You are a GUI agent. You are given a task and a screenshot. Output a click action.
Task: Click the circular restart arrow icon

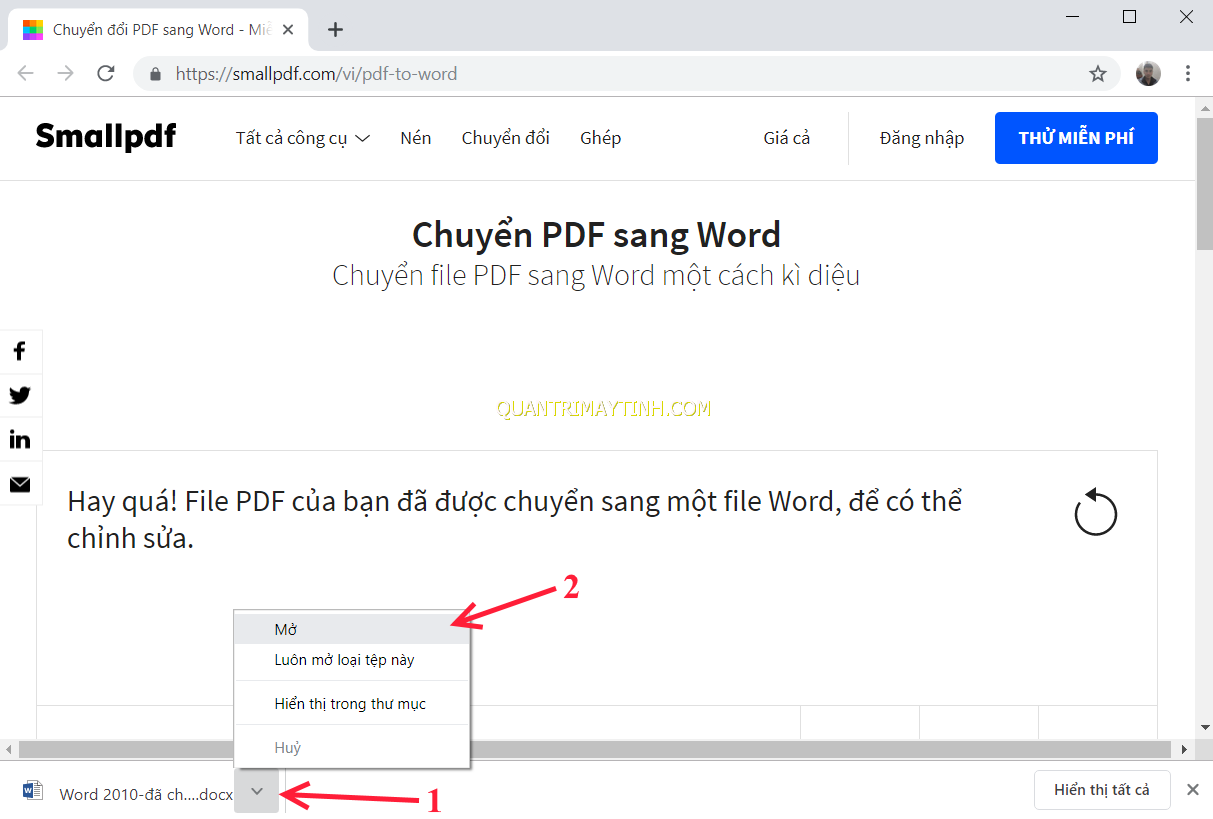pos(1095,512)
